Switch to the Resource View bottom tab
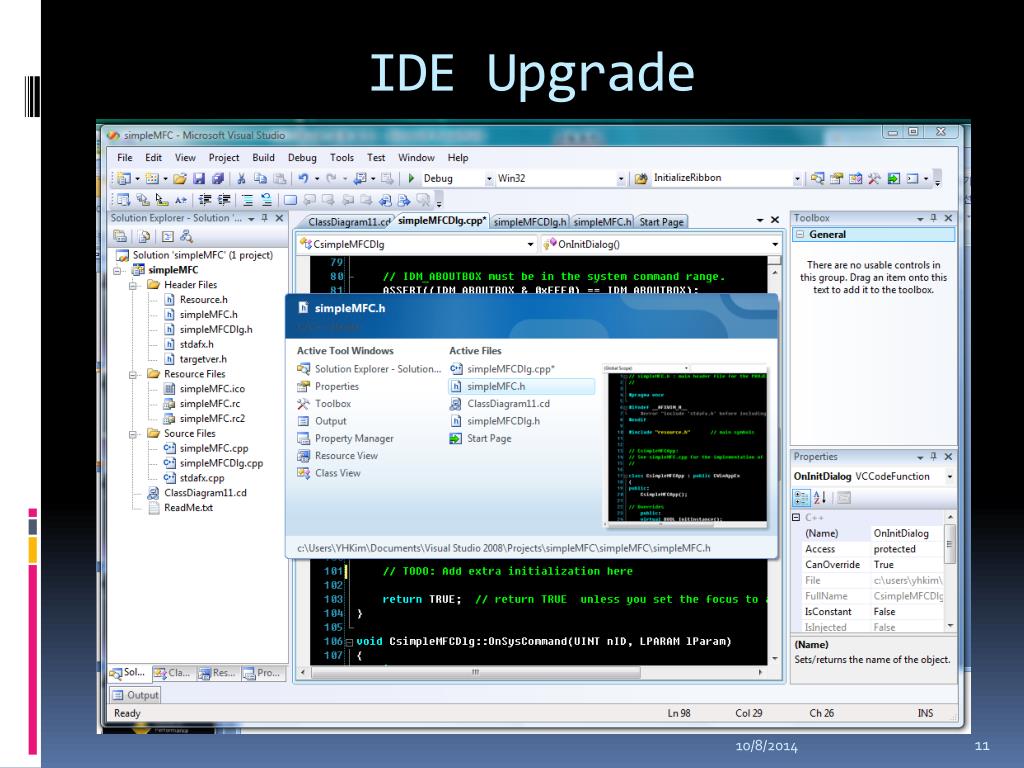This screenshot has width=1024, height=768. coord(217,673)
